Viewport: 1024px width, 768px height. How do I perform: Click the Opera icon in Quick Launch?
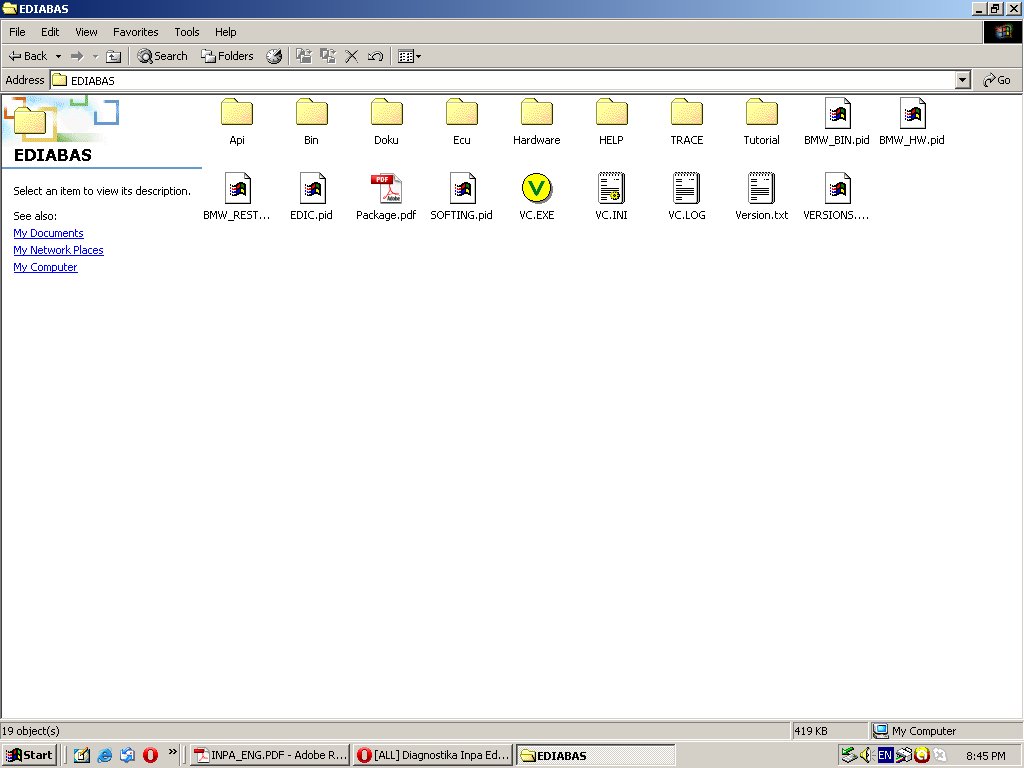(150, 755)
